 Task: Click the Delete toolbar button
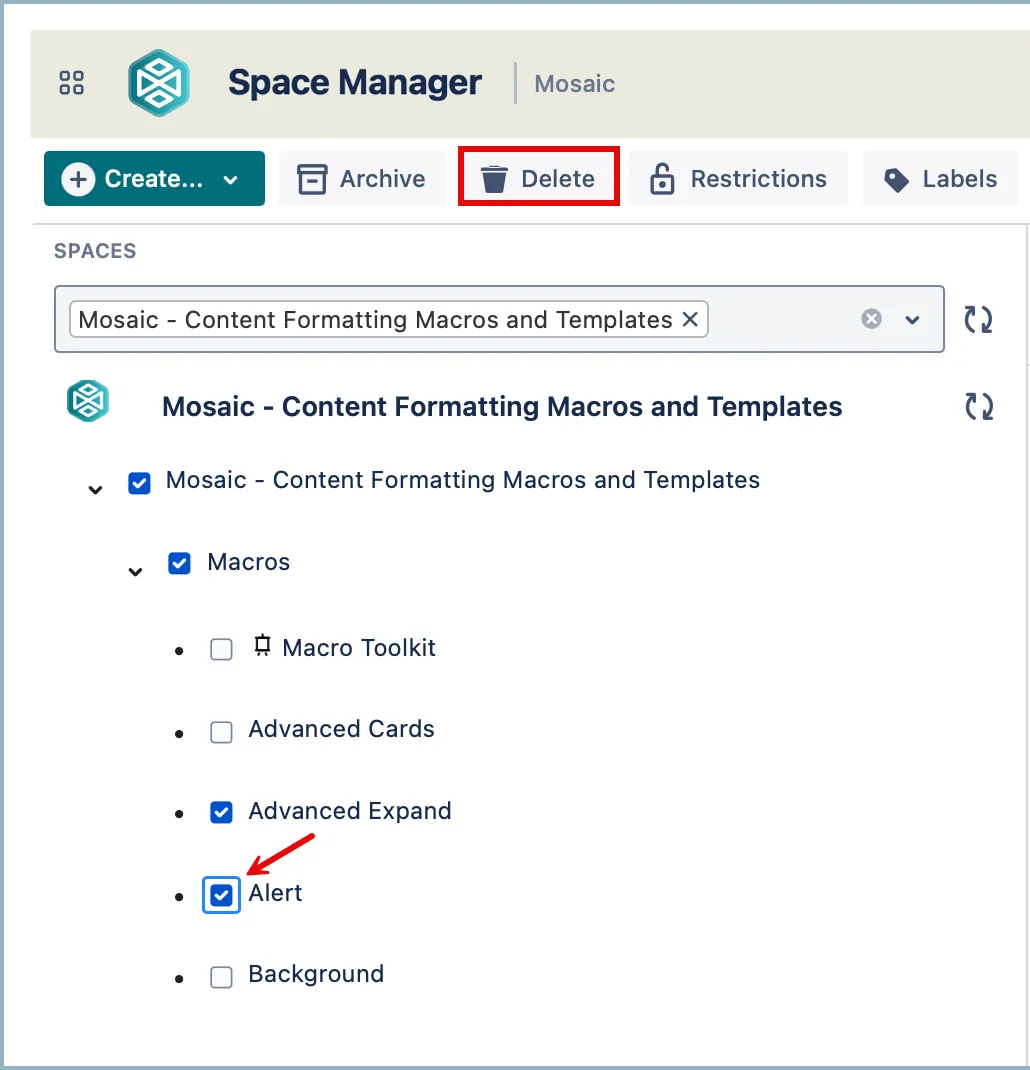[x=539, y=179]
